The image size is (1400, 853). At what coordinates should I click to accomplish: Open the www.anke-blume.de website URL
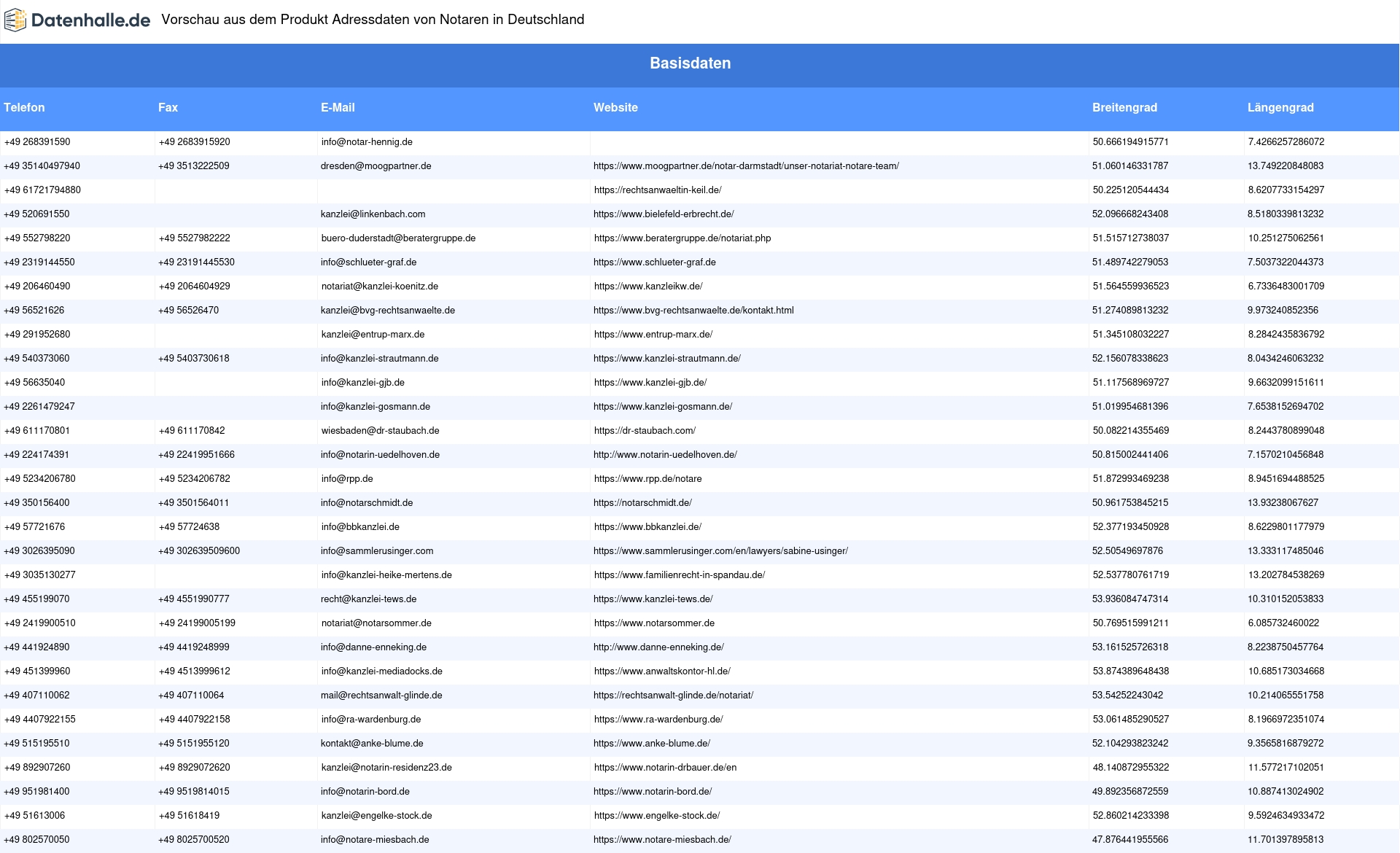652,744
